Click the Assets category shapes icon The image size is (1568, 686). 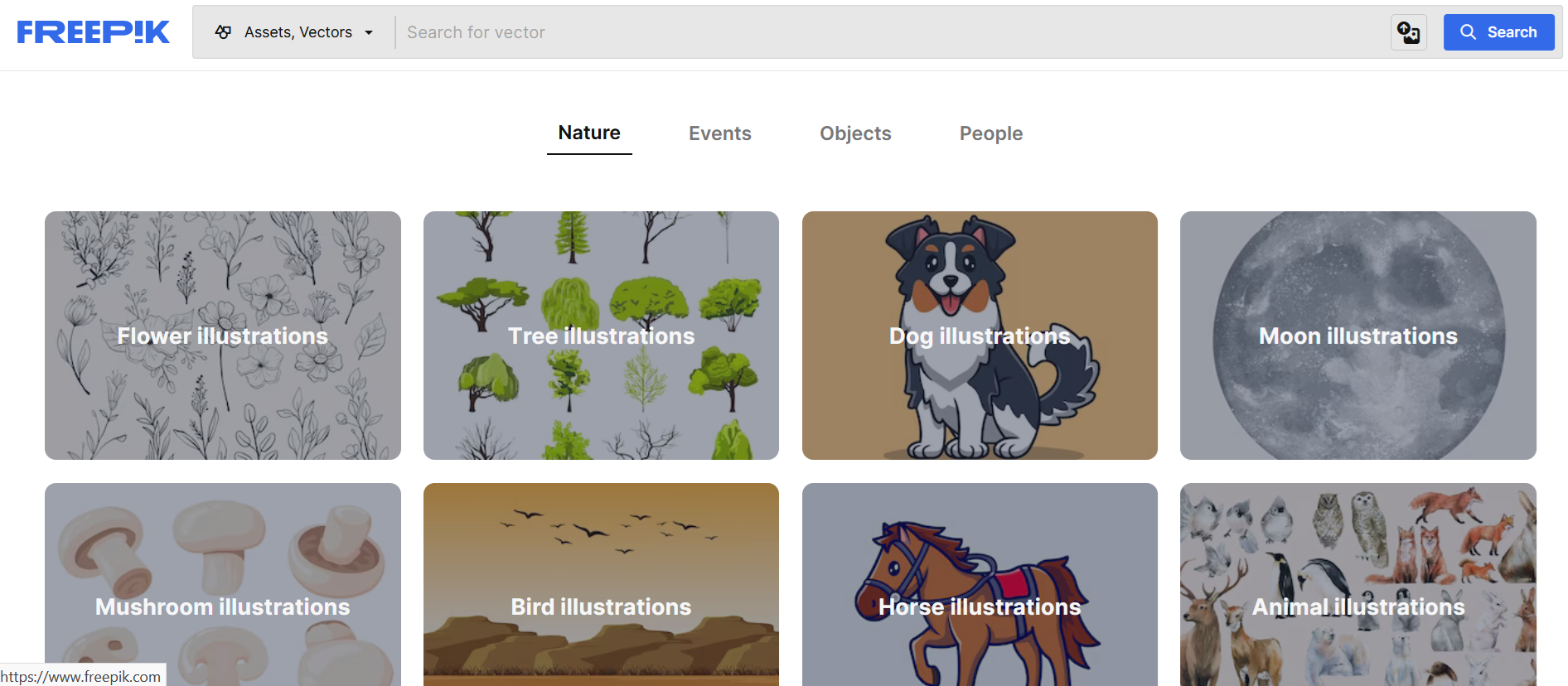point(223,32)
